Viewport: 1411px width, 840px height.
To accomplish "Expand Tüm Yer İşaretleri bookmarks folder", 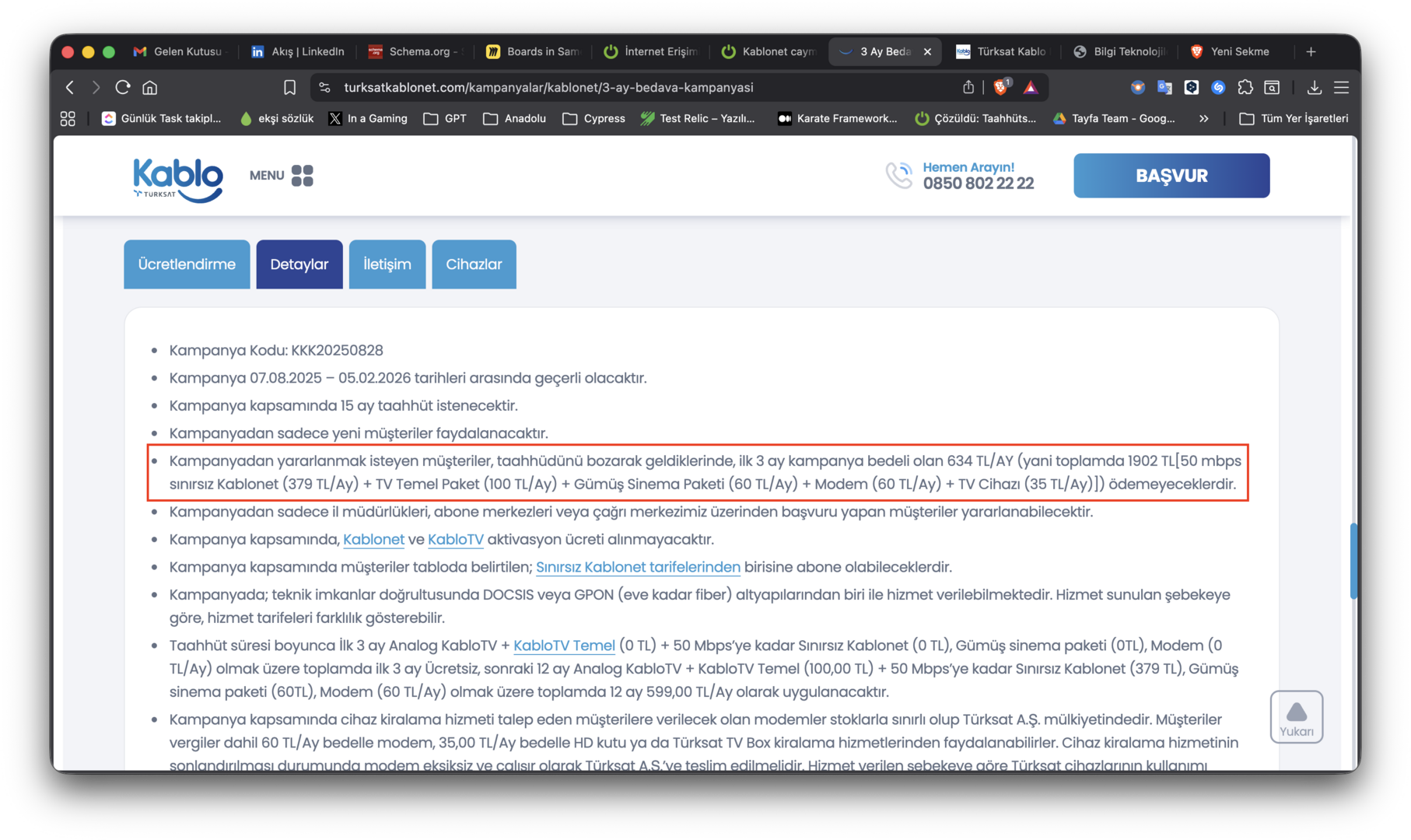I will coord(1294,118).
